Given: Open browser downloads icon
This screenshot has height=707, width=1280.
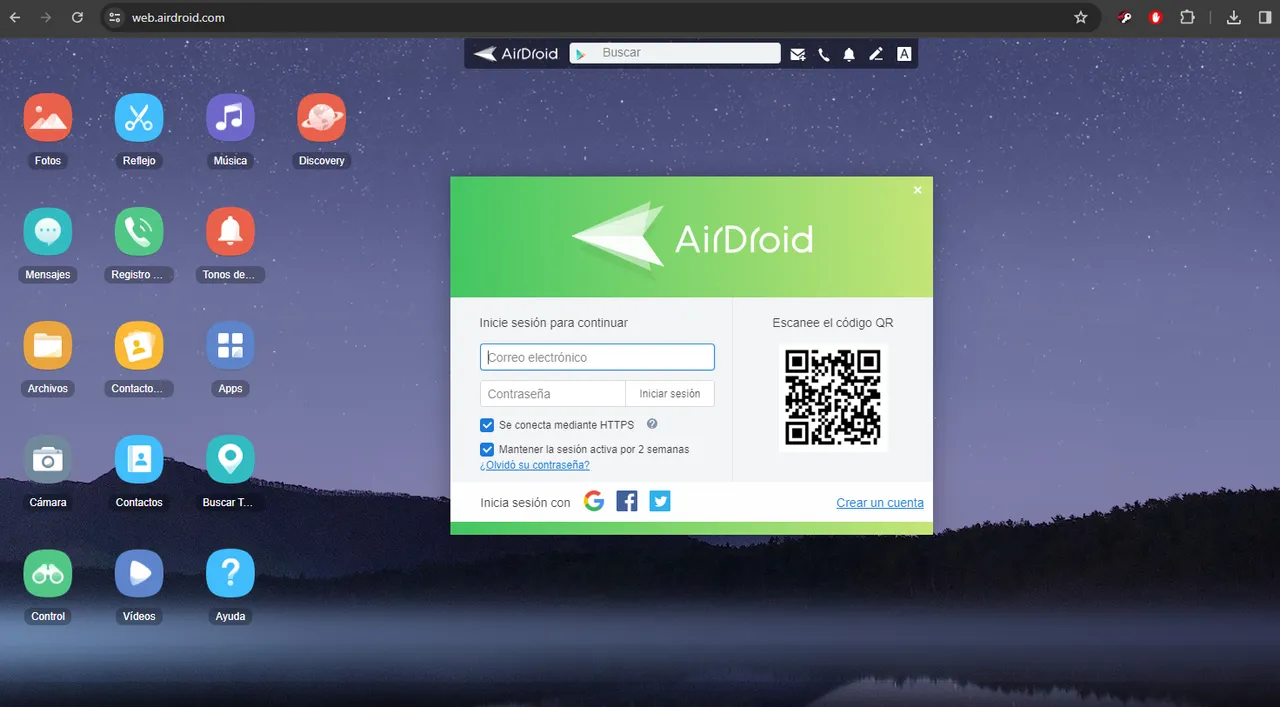Looking at the screenshot, I should coord(1234,18).
